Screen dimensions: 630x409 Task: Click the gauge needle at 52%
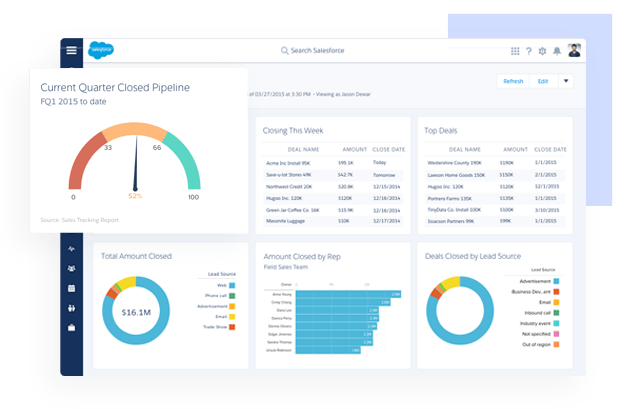point(136,163)
